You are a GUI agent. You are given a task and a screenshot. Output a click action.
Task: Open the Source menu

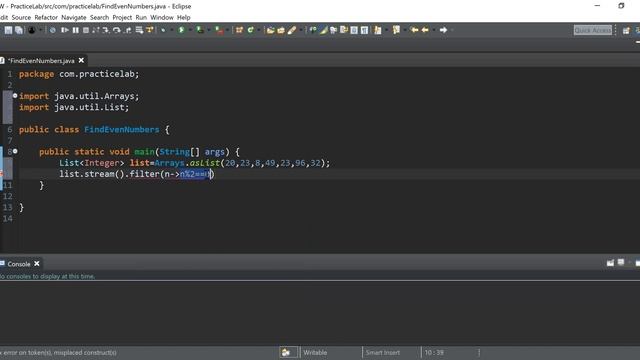tap(21, 18)
